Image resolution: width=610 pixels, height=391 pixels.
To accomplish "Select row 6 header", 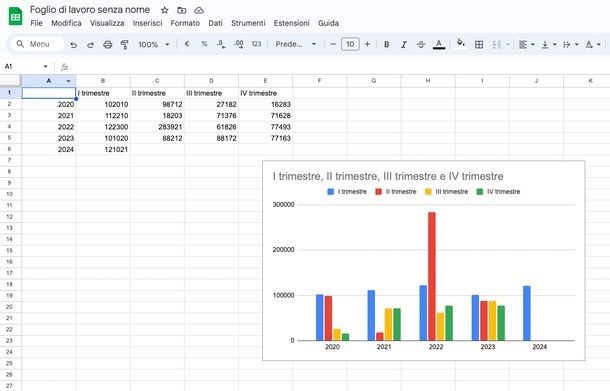I will tap(10, 149).
